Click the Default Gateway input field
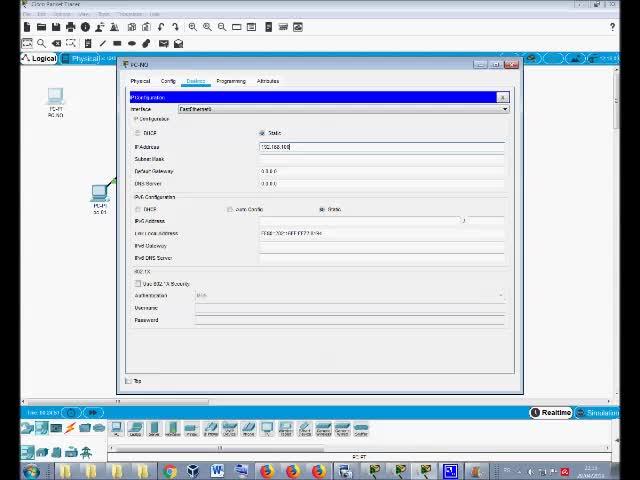640x480 pixels. (x=382, y=171)
